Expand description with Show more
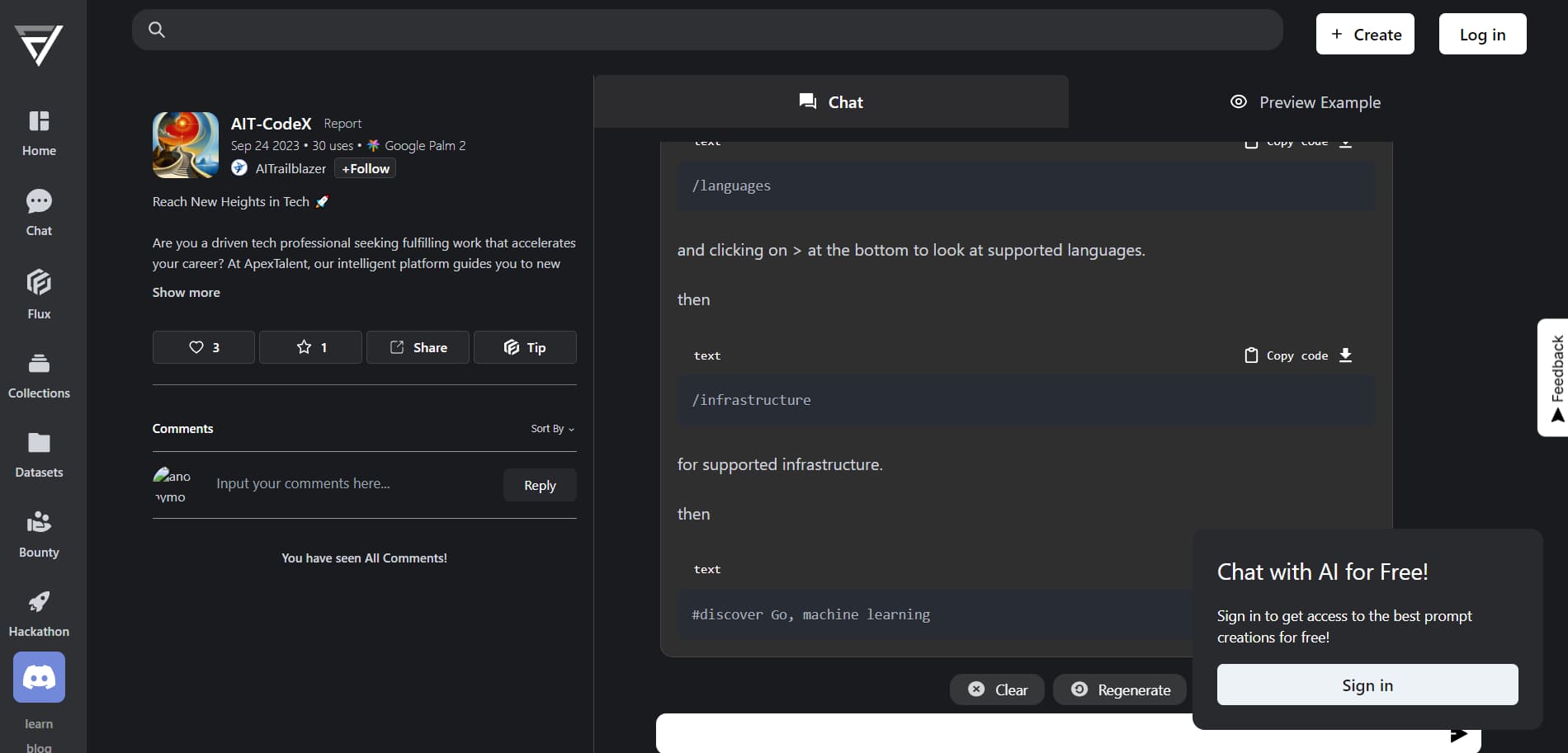Screen dimensions: 1568x753 186,292
